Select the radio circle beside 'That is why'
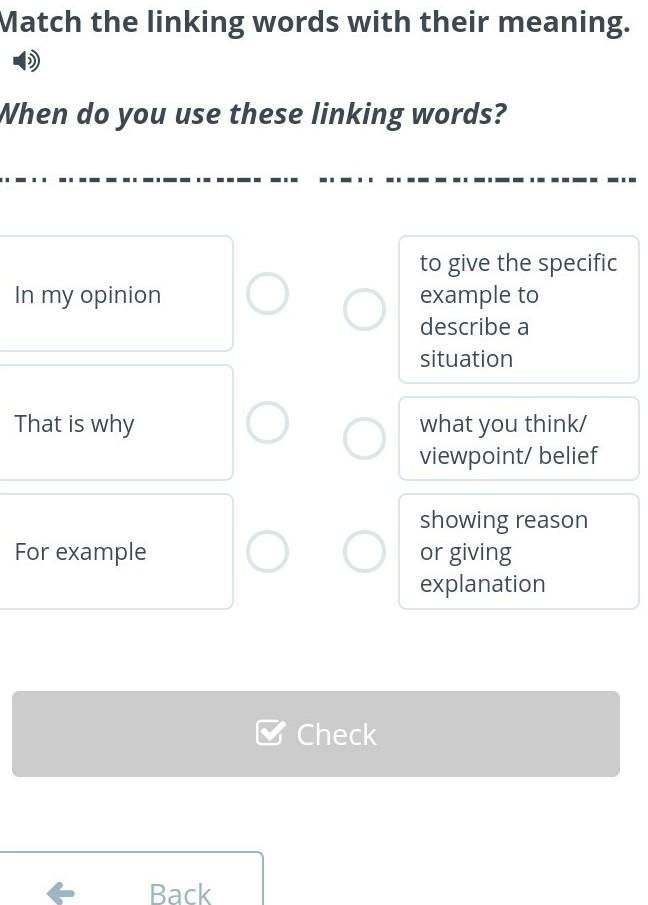 point(268,422)
